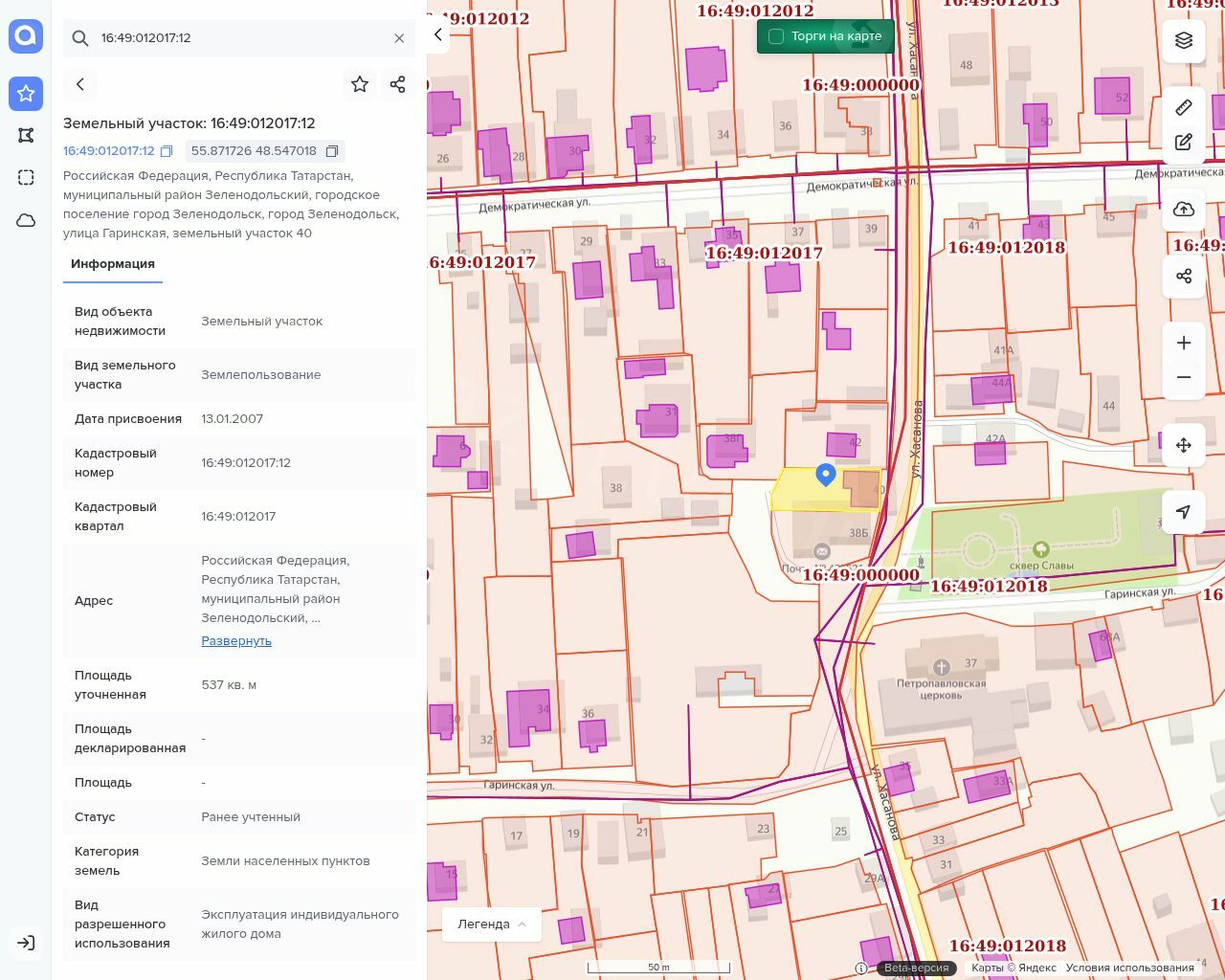Enable the Торги на карте checkbox

coord(776,36)
